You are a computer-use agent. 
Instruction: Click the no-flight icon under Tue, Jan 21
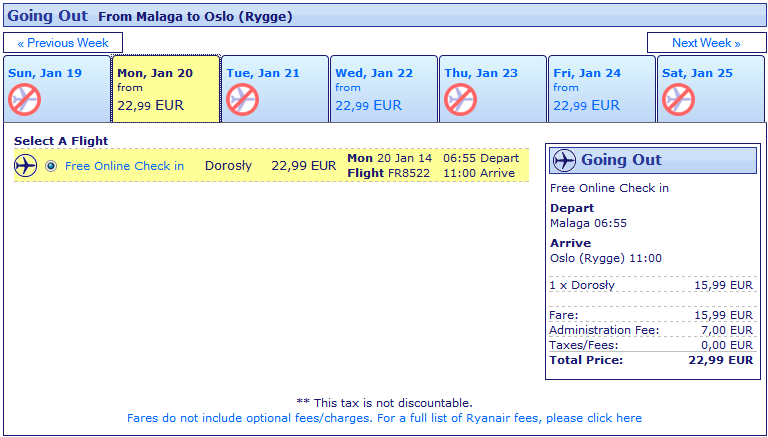242,99
